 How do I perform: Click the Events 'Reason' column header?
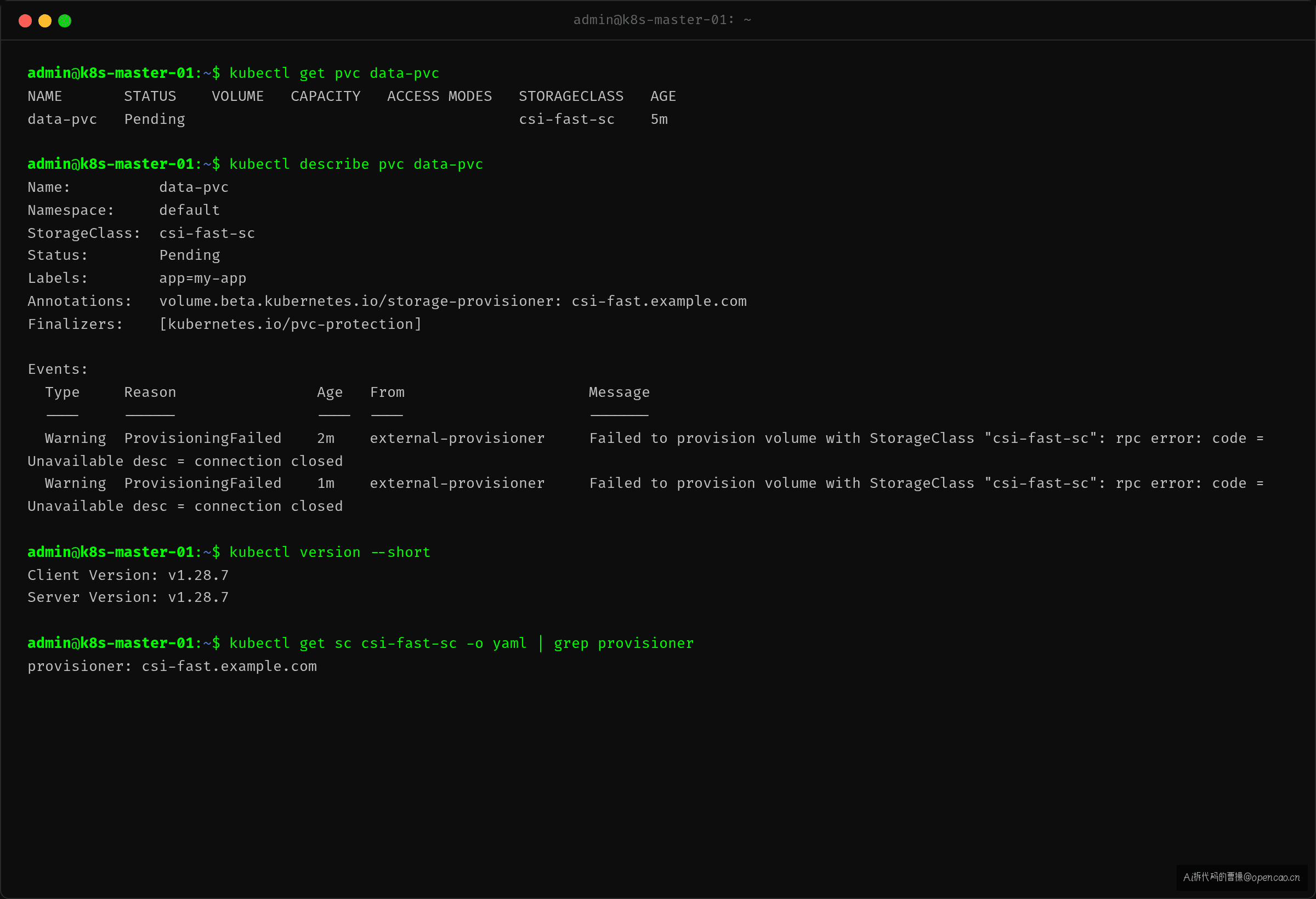click(150, 392)
